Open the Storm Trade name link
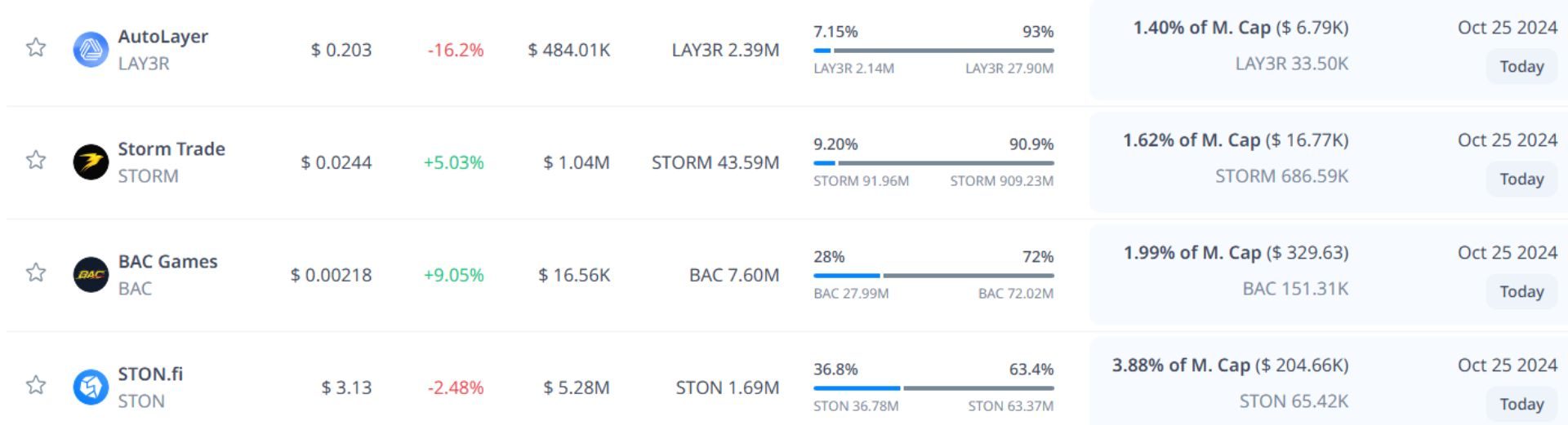The image size is (1568, 425). 171,149
